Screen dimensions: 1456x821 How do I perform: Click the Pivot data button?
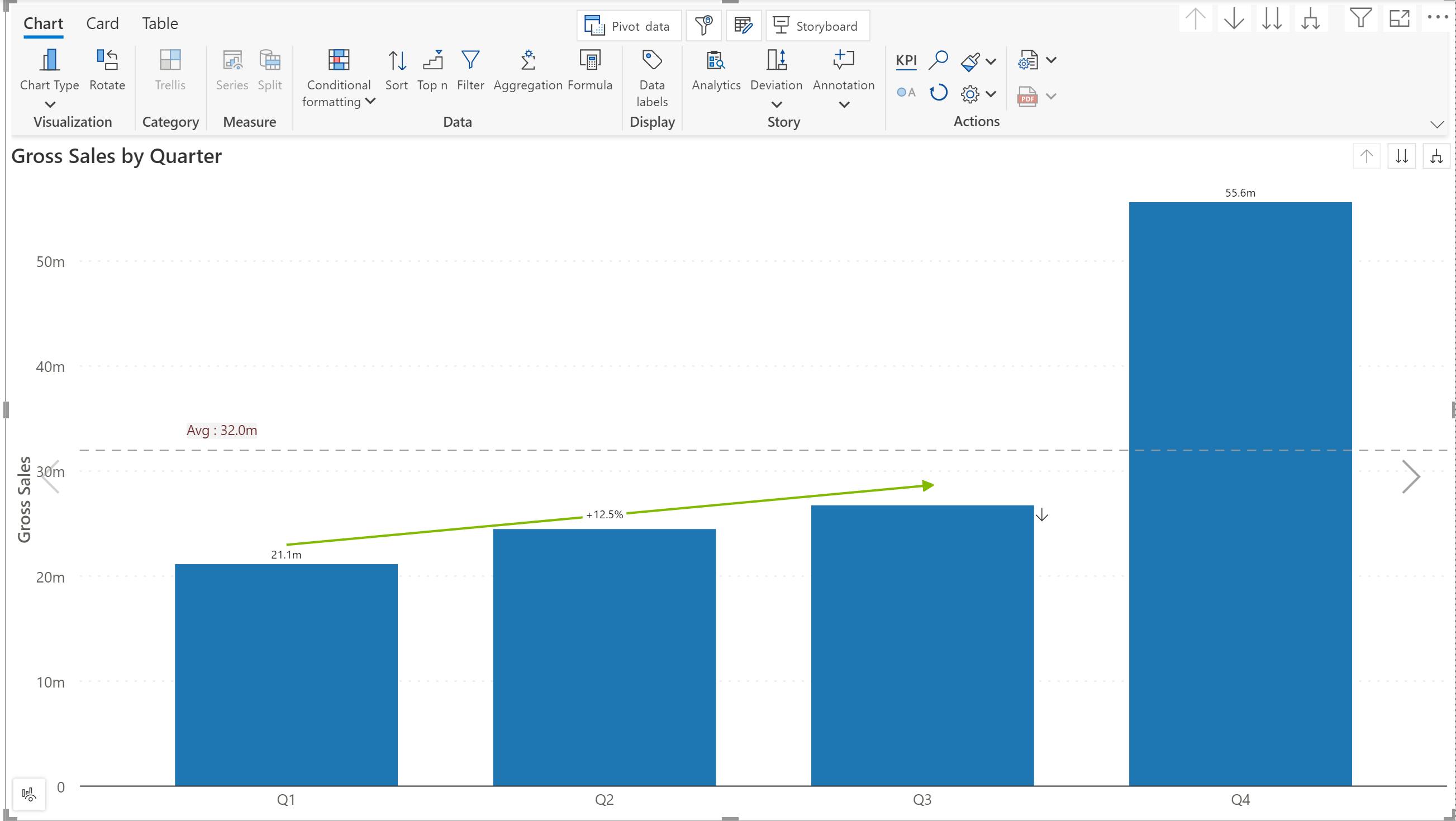(x=629, y=26)
